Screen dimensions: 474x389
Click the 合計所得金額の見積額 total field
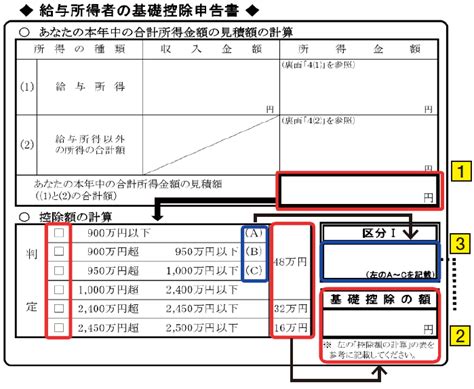click(x=359, y=190)
